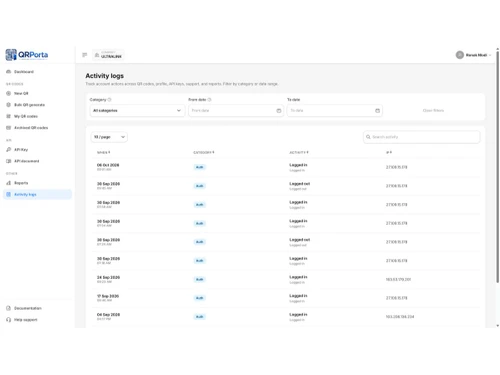The width and height of the screenshot is (500, 375).
Task: Click info icon next to From date label
Action: (209, 100)
